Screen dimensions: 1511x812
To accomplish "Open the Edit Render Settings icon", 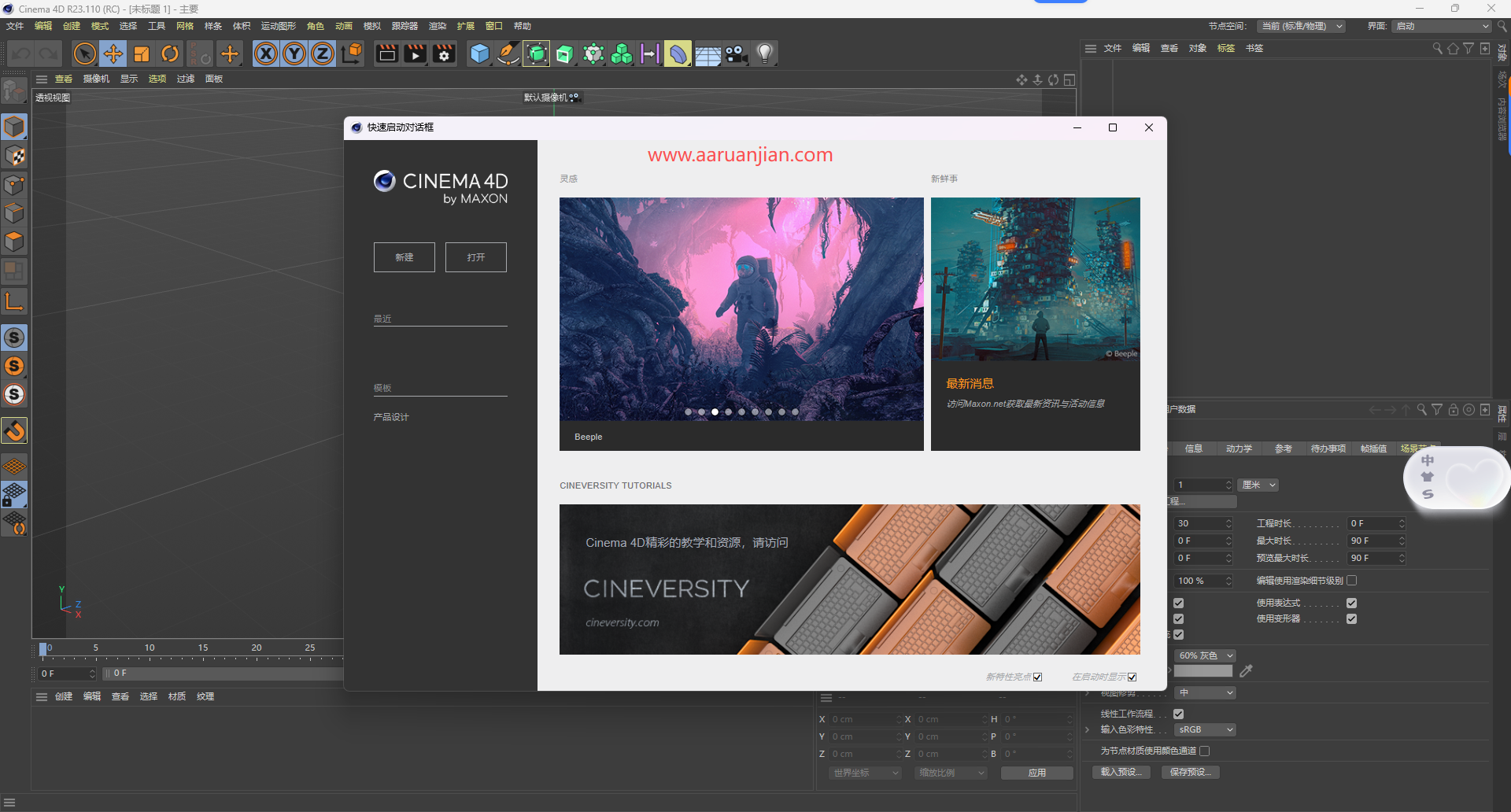I will [x=443, y=54].
